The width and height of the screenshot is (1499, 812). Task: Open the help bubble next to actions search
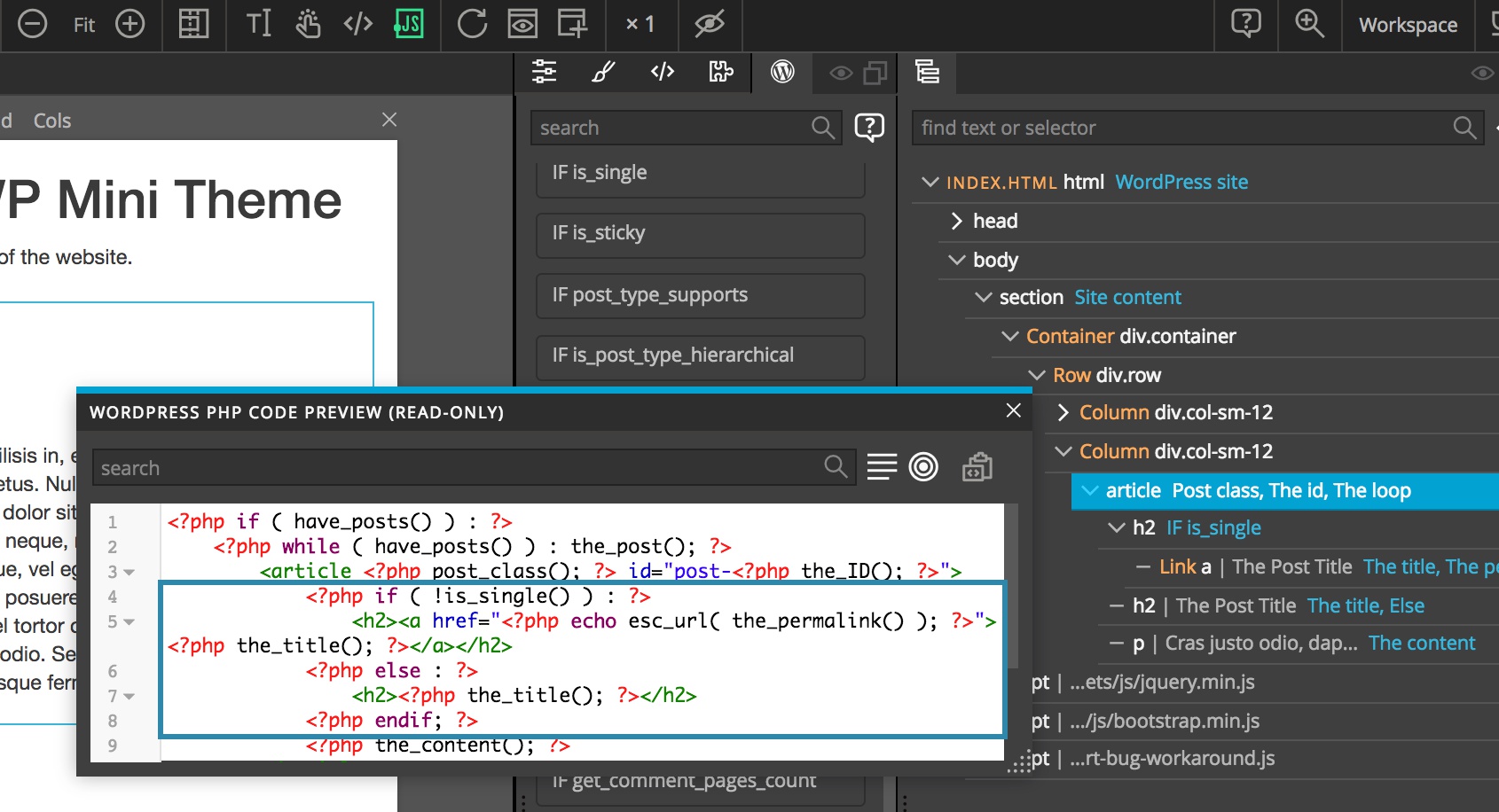(869, 128)
